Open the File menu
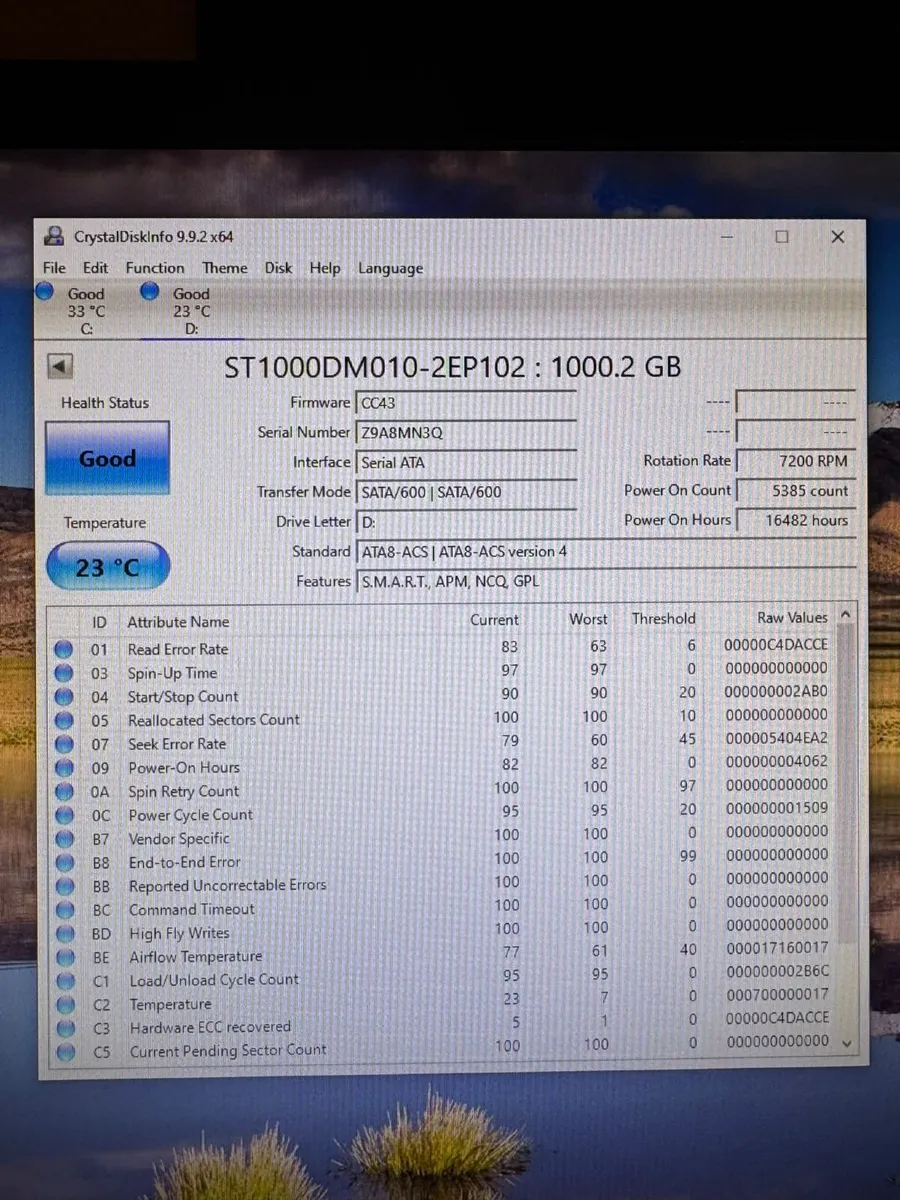 point(54,268)
